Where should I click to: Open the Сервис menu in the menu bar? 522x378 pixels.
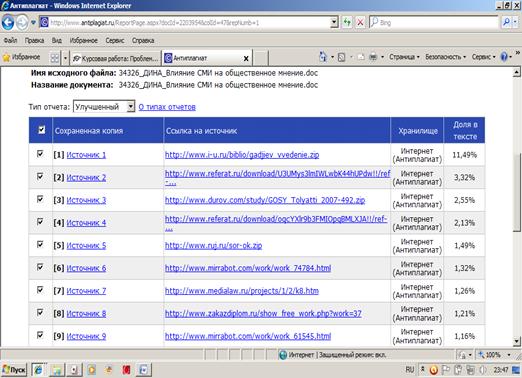[115, 40]
